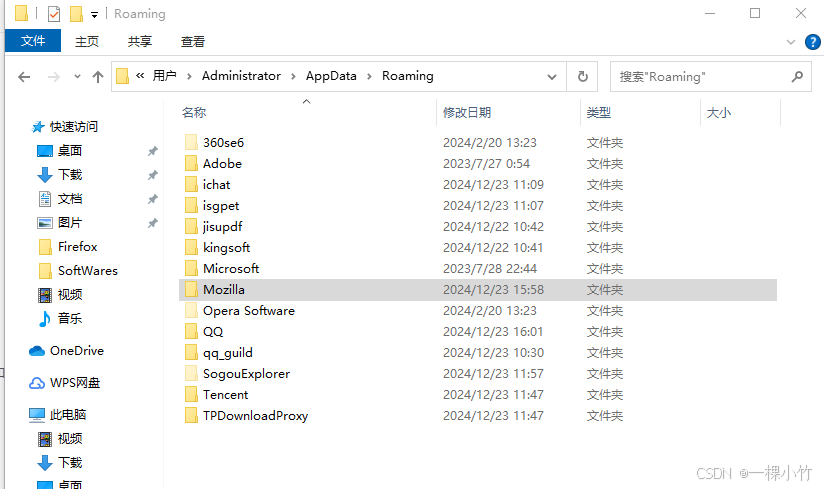Select the kingsoft folder icon
Image resolution: width=824 pixels, height=489 pixels.
click(x=191, y=247)
